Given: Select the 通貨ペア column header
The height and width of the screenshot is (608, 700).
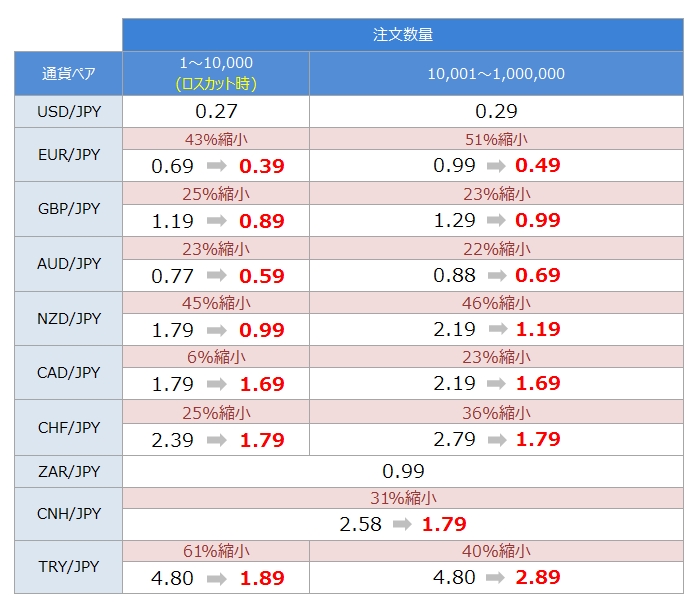Looking at the screenshot, I should tap(68, 74).
